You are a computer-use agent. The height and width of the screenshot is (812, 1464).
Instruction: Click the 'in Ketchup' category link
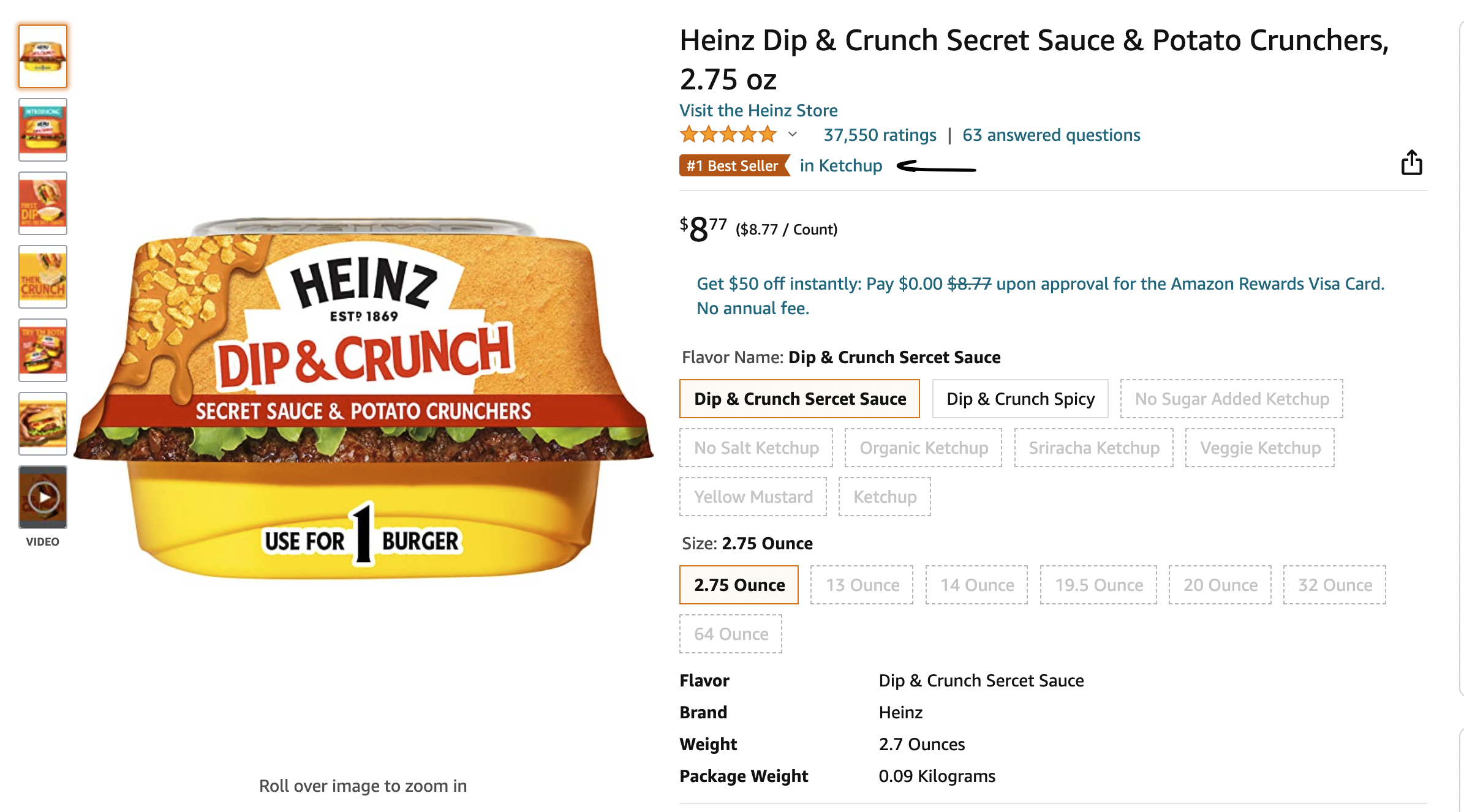pos(841,166)
